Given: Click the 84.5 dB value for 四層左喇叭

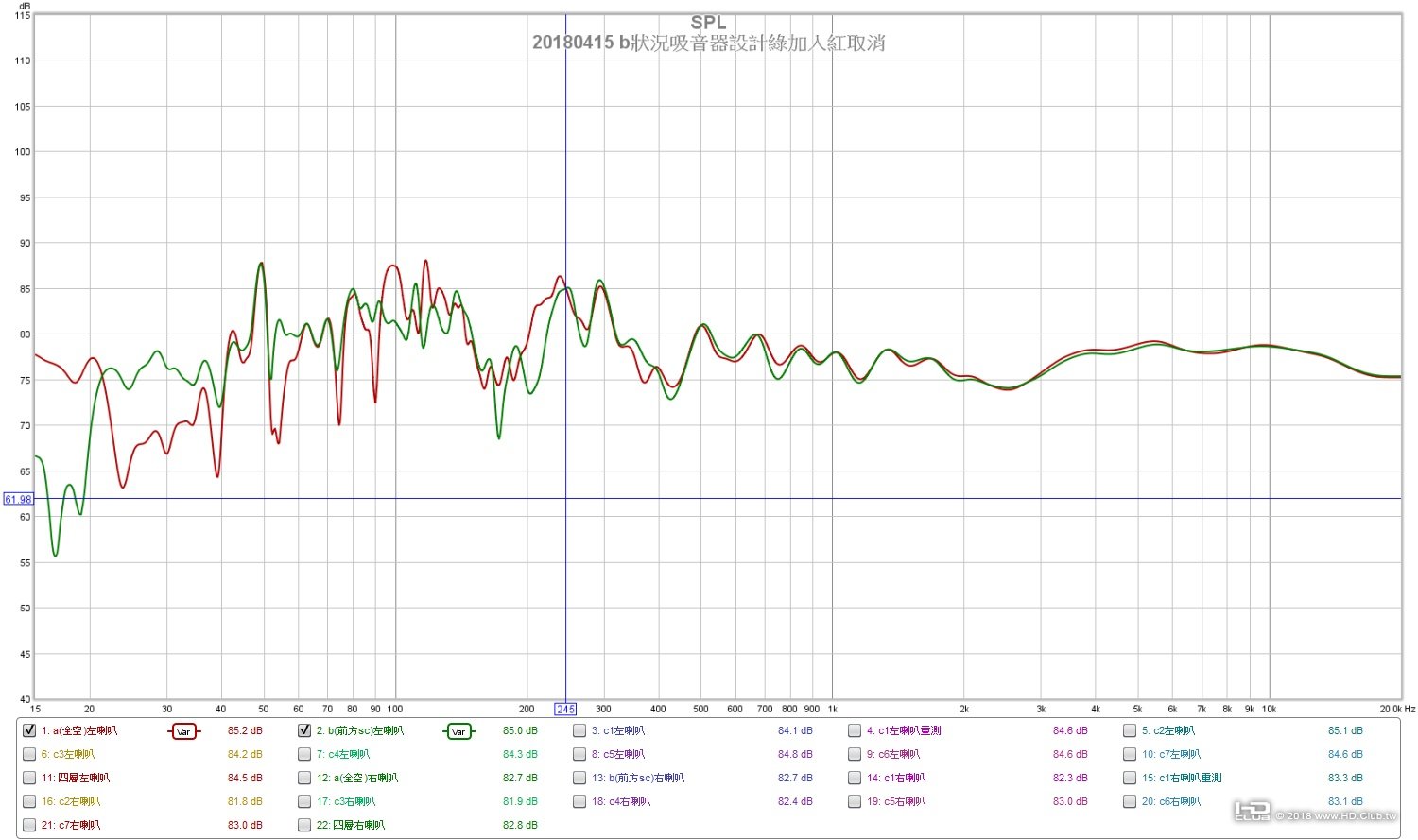Looking at the screenshot, I should [x=245, y=778].
